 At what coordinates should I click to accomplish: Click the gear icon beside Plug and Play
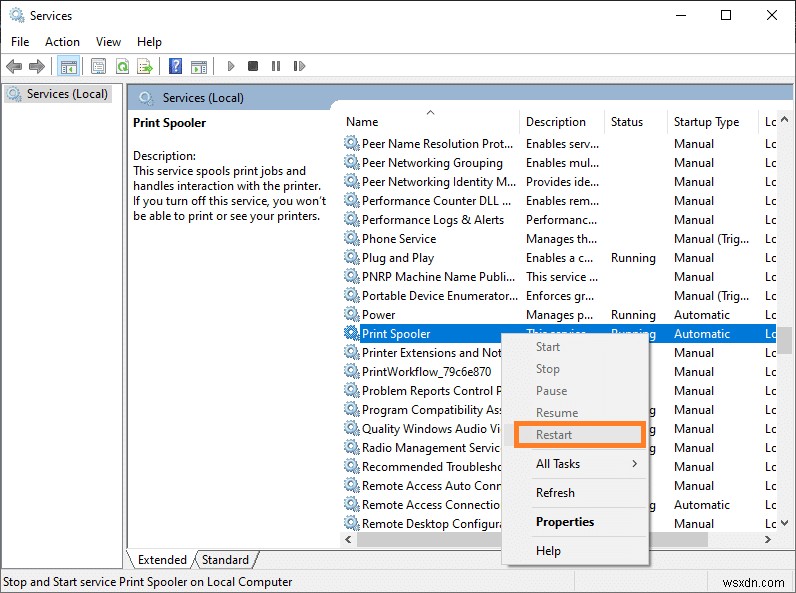(x=351, y=257)
